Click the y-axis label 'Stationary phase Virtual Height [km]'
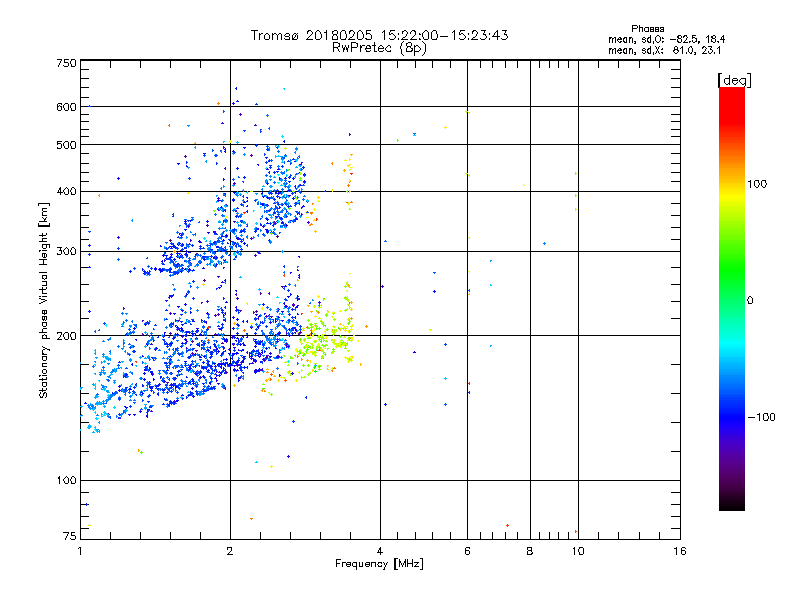The height and width of the screenshot is (600, 800). click(x=44, y=300)
